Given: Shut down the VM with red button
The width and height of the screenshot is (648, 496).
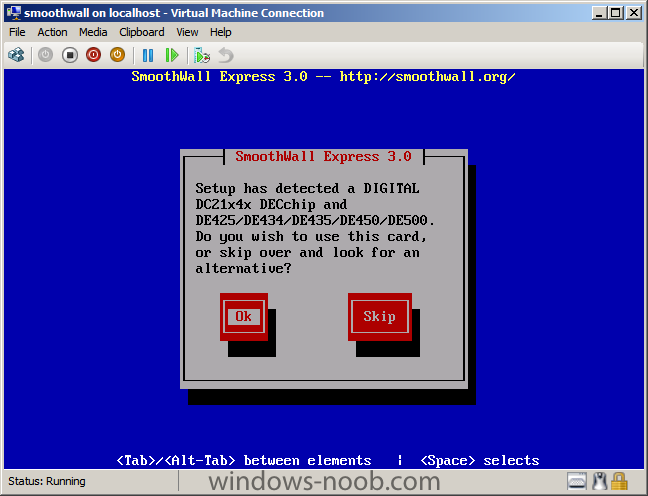Looking at the screenshot, I should click(x=94, y=55).
